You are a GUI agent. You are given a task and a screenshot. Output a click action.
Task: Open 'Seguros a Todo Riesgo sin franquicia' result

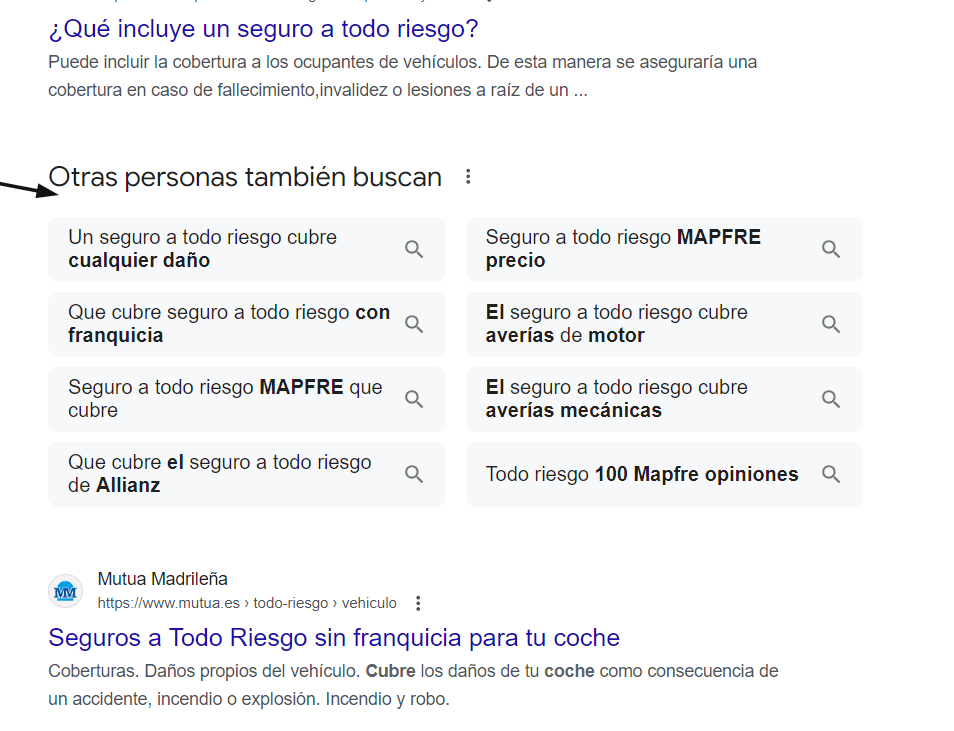334,638
